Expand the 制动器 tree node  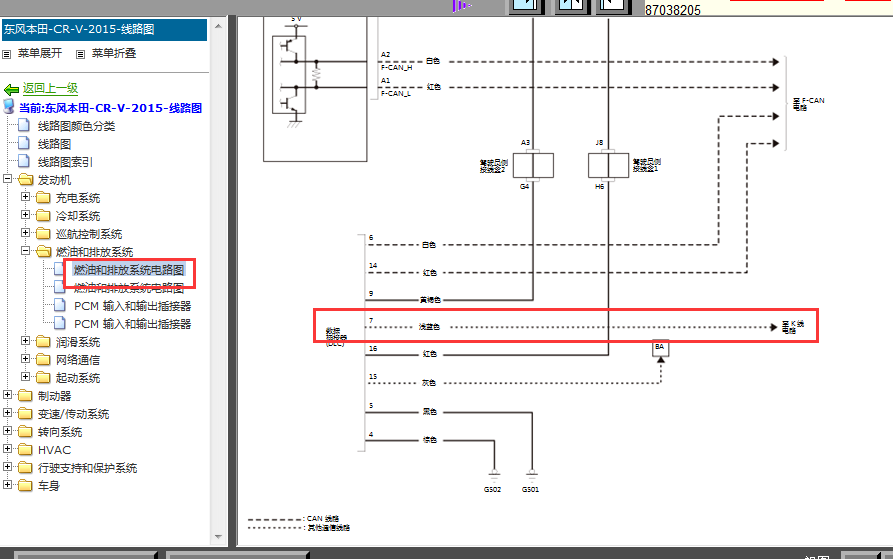coord(7,394)
